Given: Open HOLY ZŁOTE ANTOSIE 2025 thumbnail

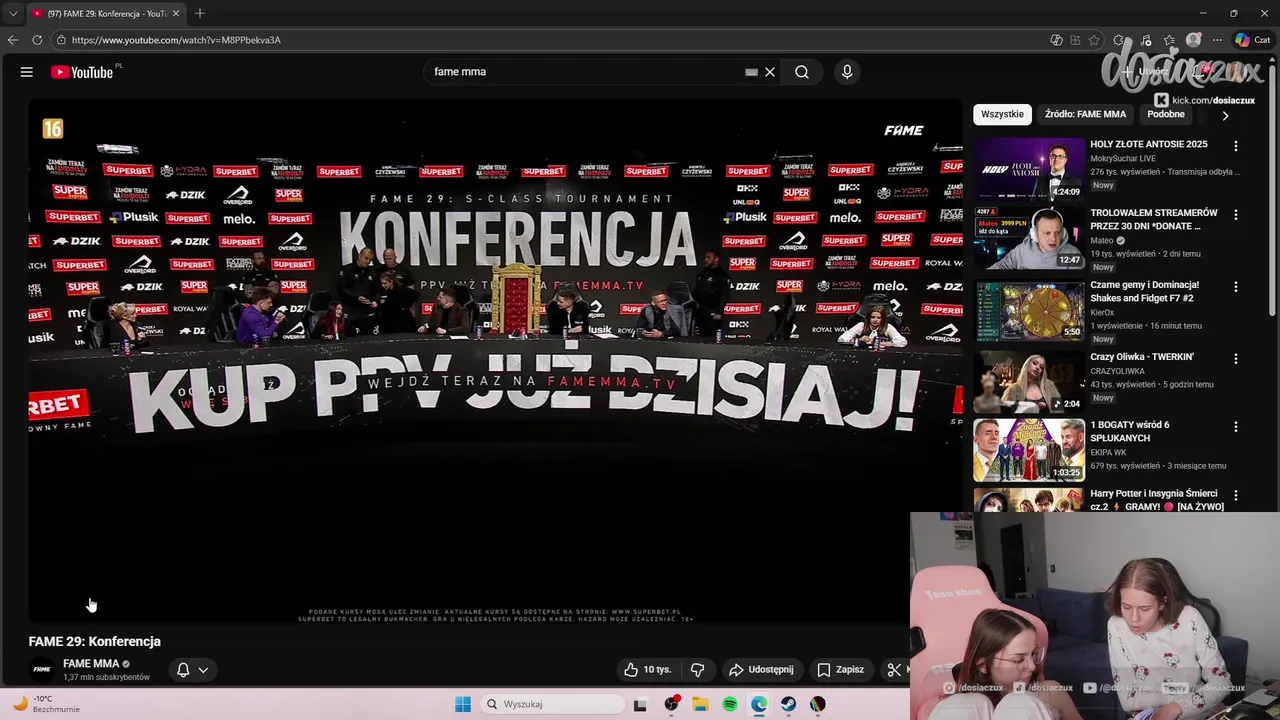Looking at the screenshot, I should 1029,169.
